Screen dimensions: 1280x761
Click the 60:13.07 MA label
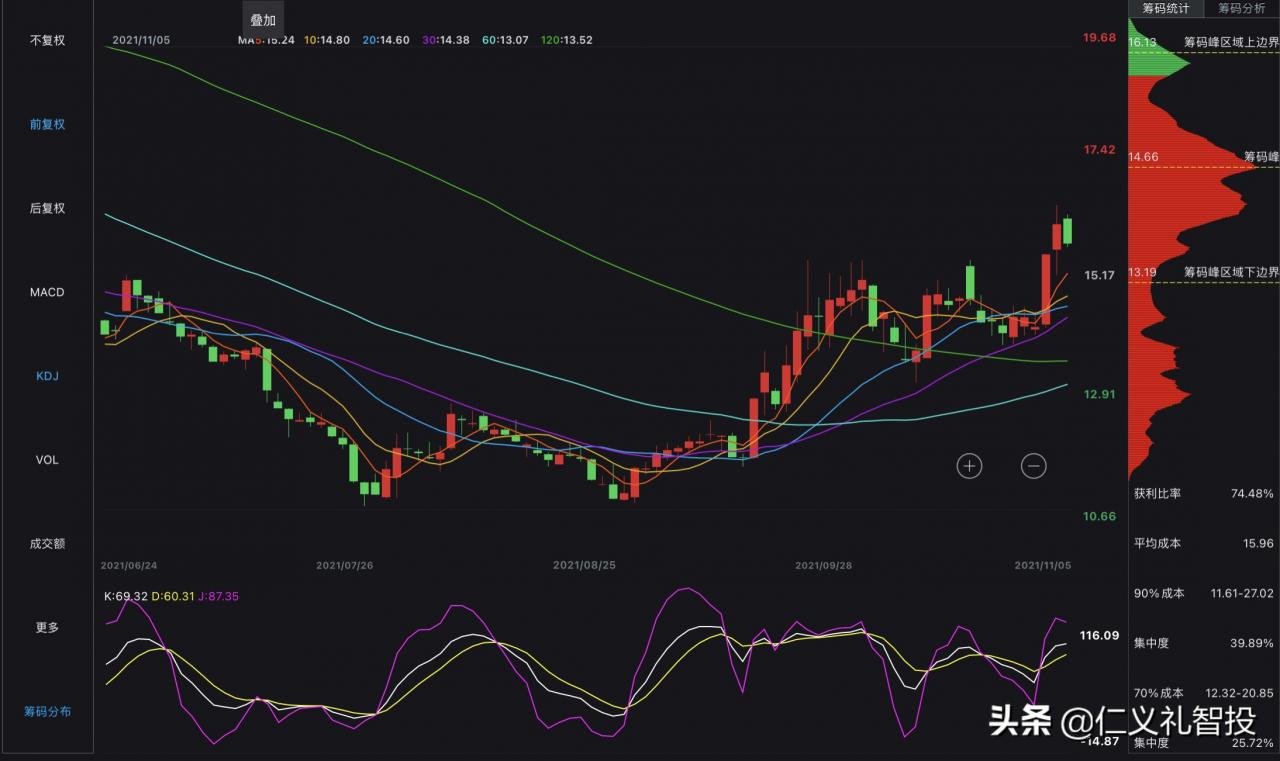[x=504, y=40]
